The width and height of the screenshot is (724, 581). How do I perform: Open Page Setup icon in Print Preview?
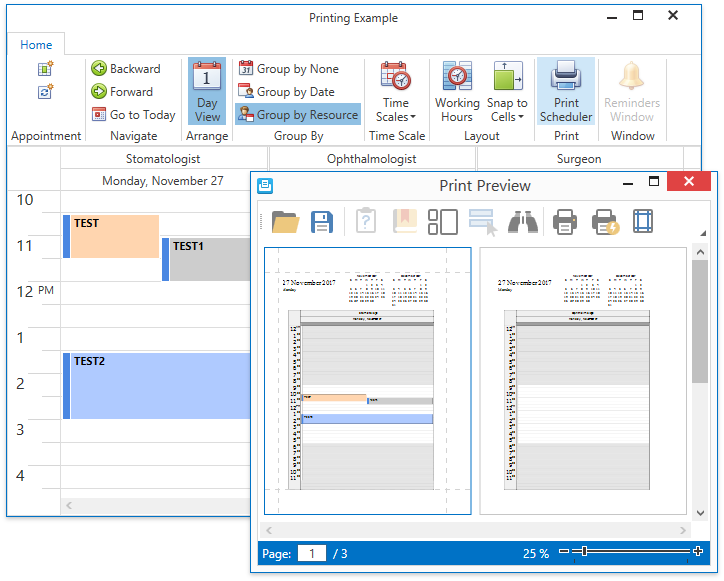[643, 221]
